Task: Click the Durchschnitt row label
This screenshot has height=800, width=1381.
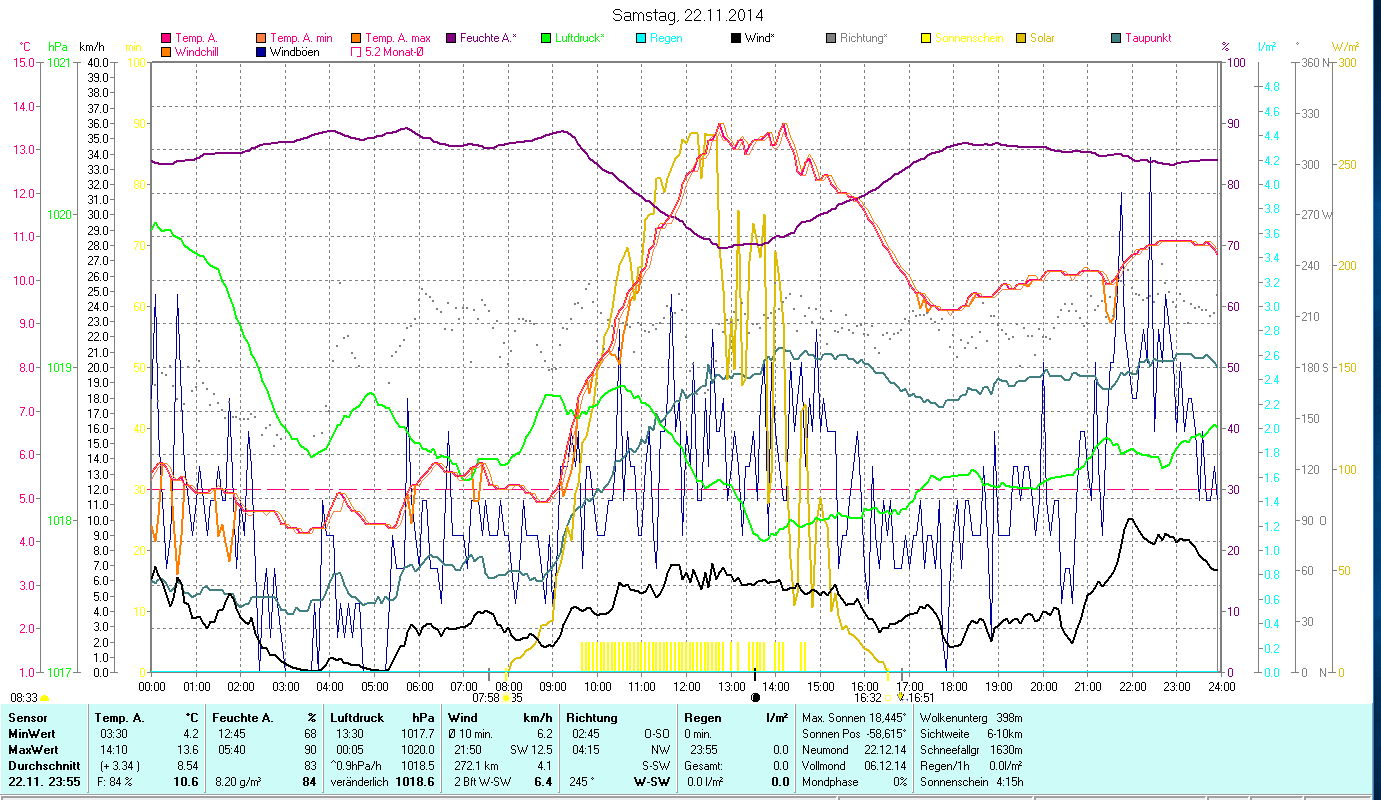Action: click(x=42, y=765)
